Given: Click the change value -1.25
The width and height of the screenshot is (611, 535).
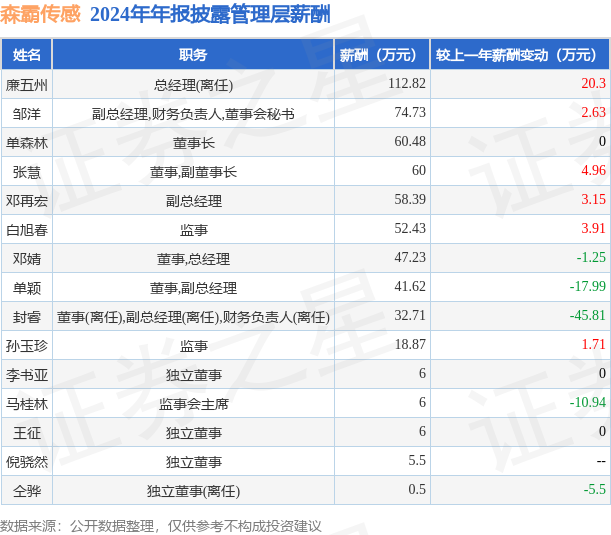Looking at the screenshot, I should pyautogui.click(x=591, y=257).
